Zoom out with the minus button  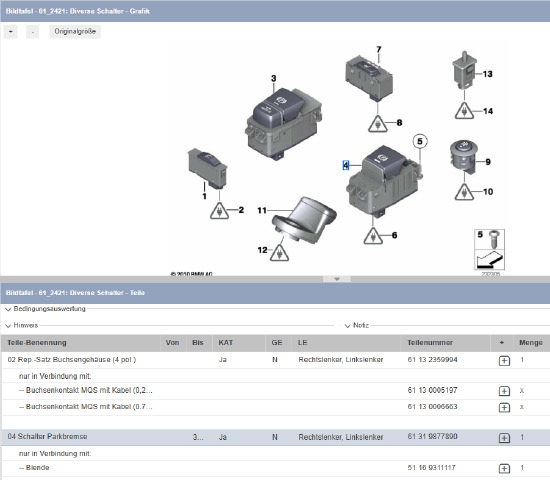33,32
